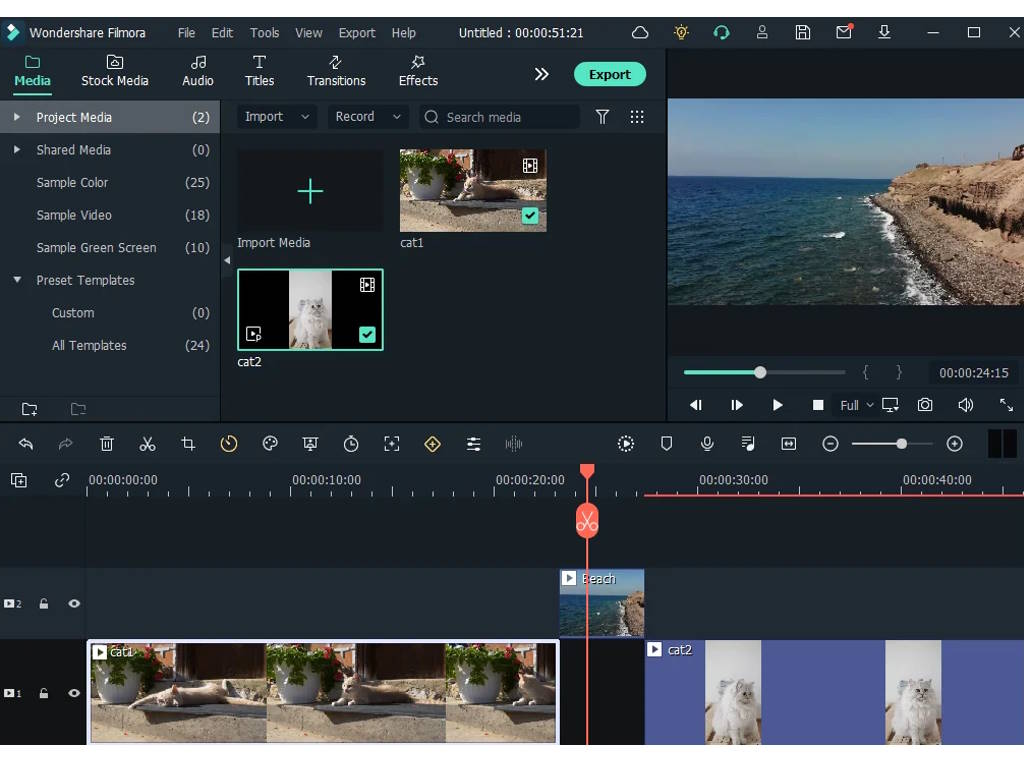The image size is (1024, 768).
Task: Open the cloud icon in title bar
Action: pos(640,33)
